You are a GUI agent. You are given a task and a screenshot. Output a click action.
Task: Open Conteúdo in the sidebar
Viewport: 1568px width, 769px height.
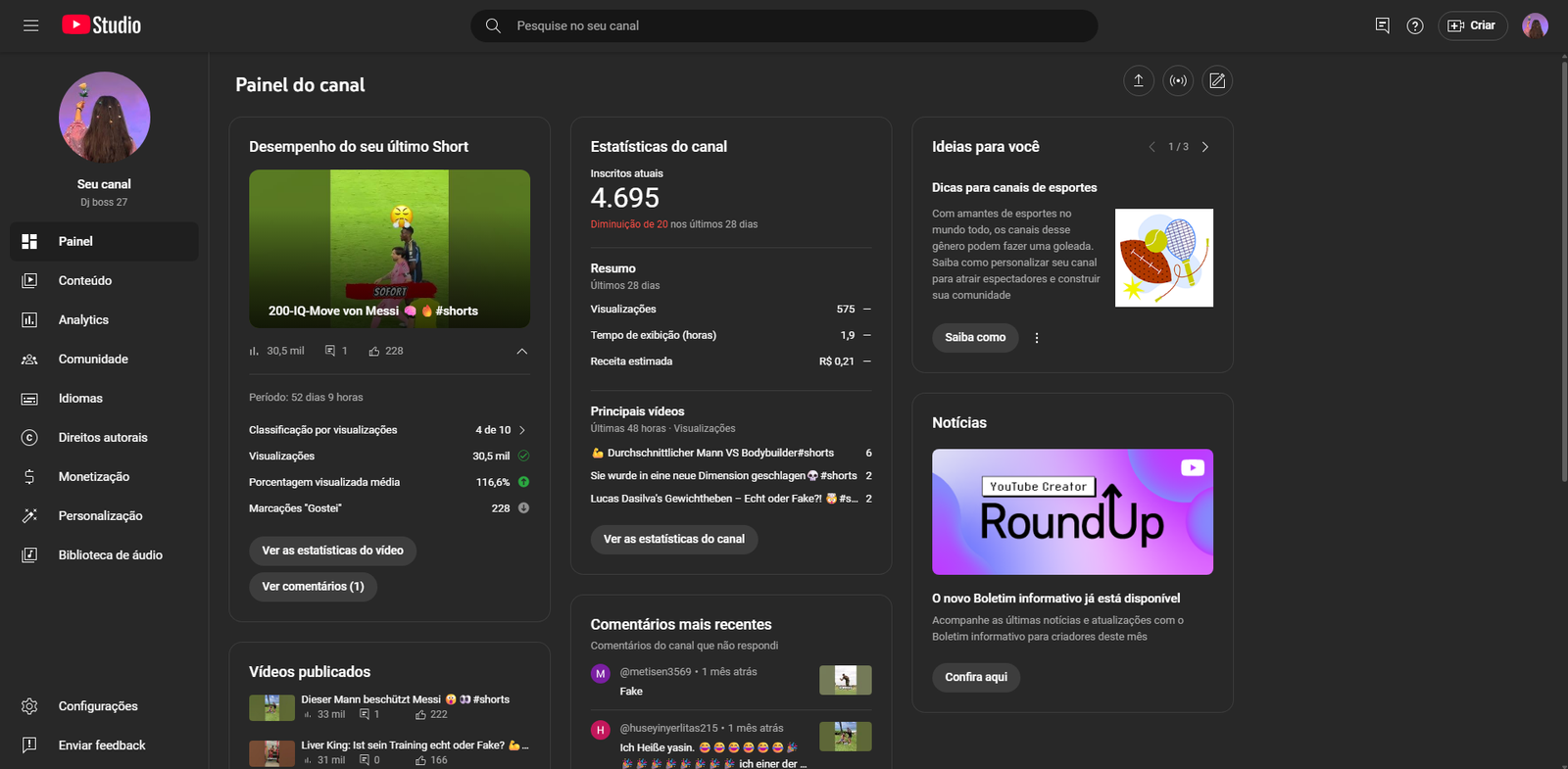coord(104,280)
